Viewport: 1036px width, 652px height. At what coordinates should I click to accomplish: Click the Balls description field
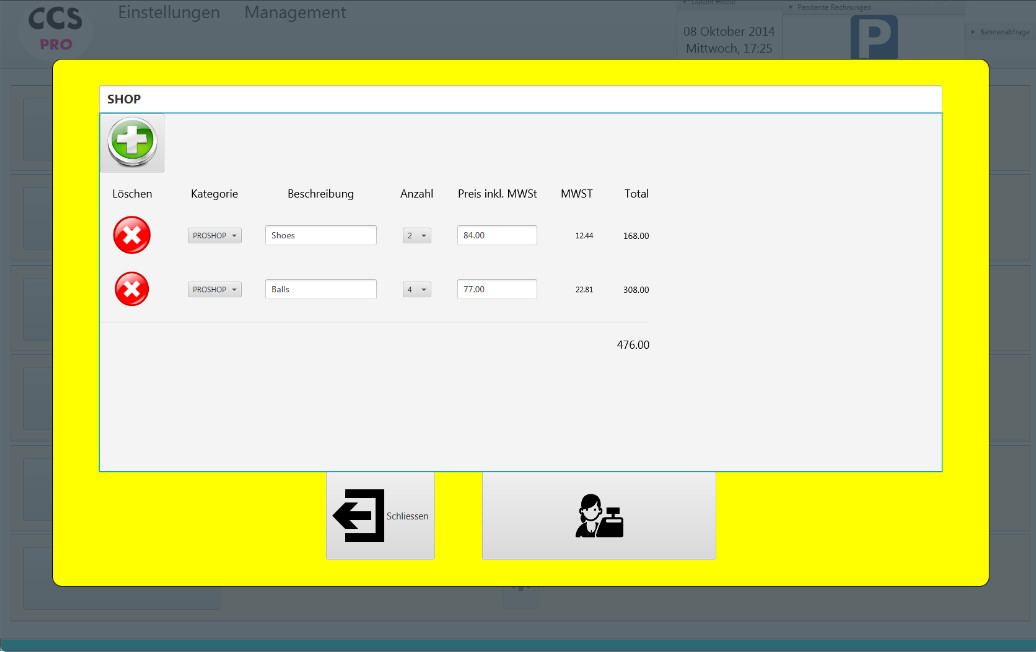tap(320, 290)
